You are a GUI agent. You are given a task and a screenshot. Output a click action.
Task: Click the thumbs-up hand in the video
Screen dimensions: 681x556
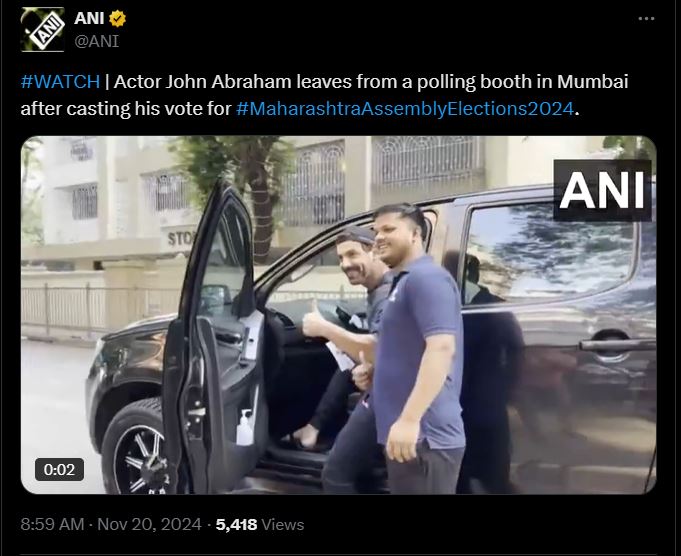coord(313,321)
